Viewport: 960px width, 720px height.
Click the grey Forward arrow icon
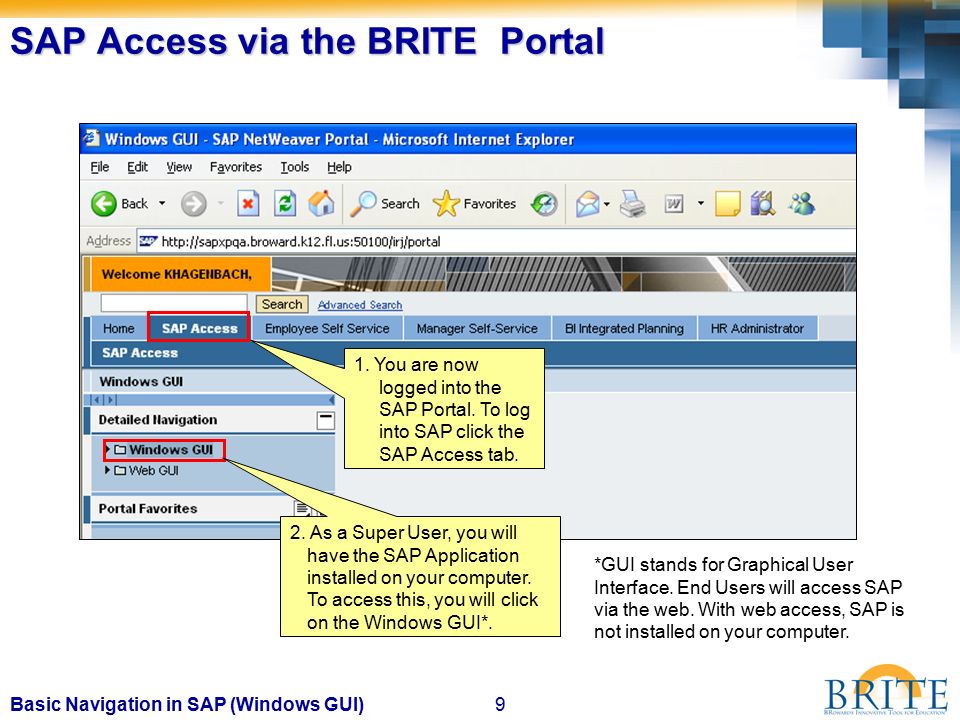coord(193,204)
